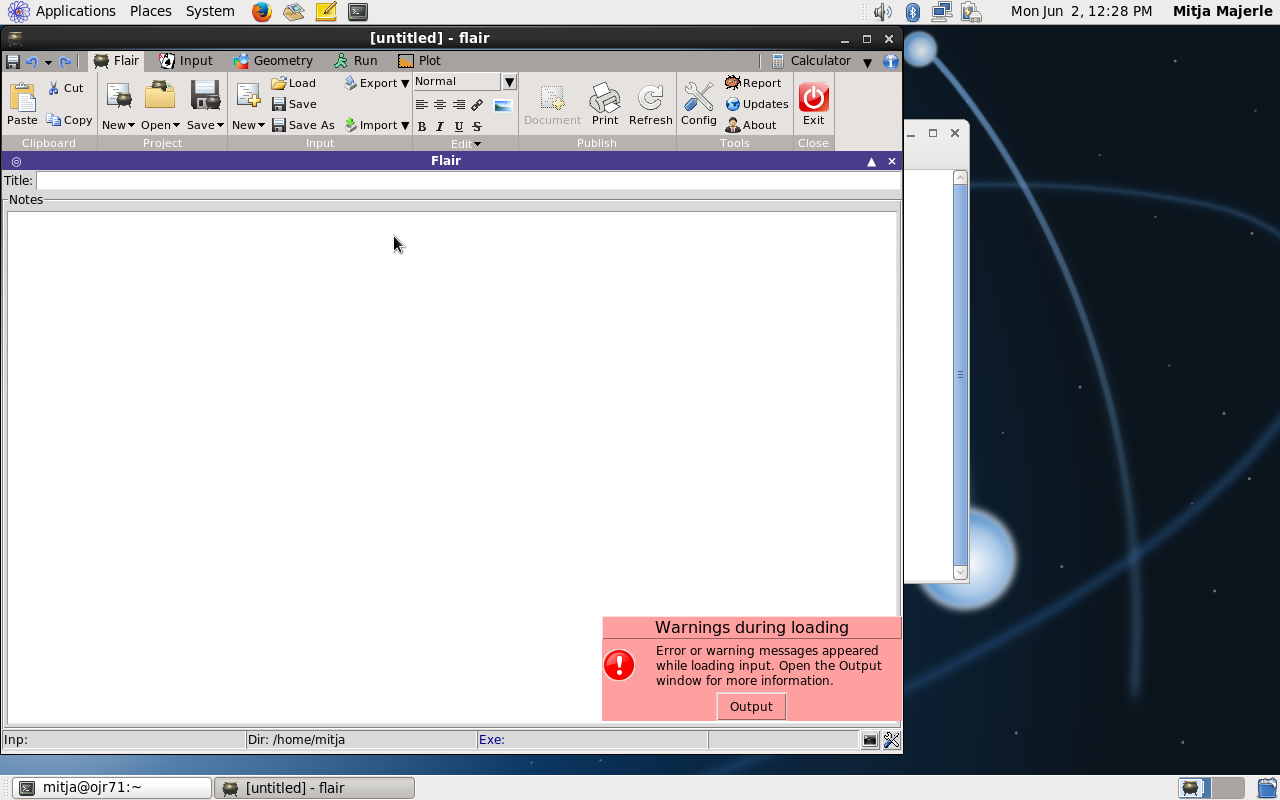Click the Output button in warning popup
The height and width of the screenshot is (800, 1280).
coord(751,706)
